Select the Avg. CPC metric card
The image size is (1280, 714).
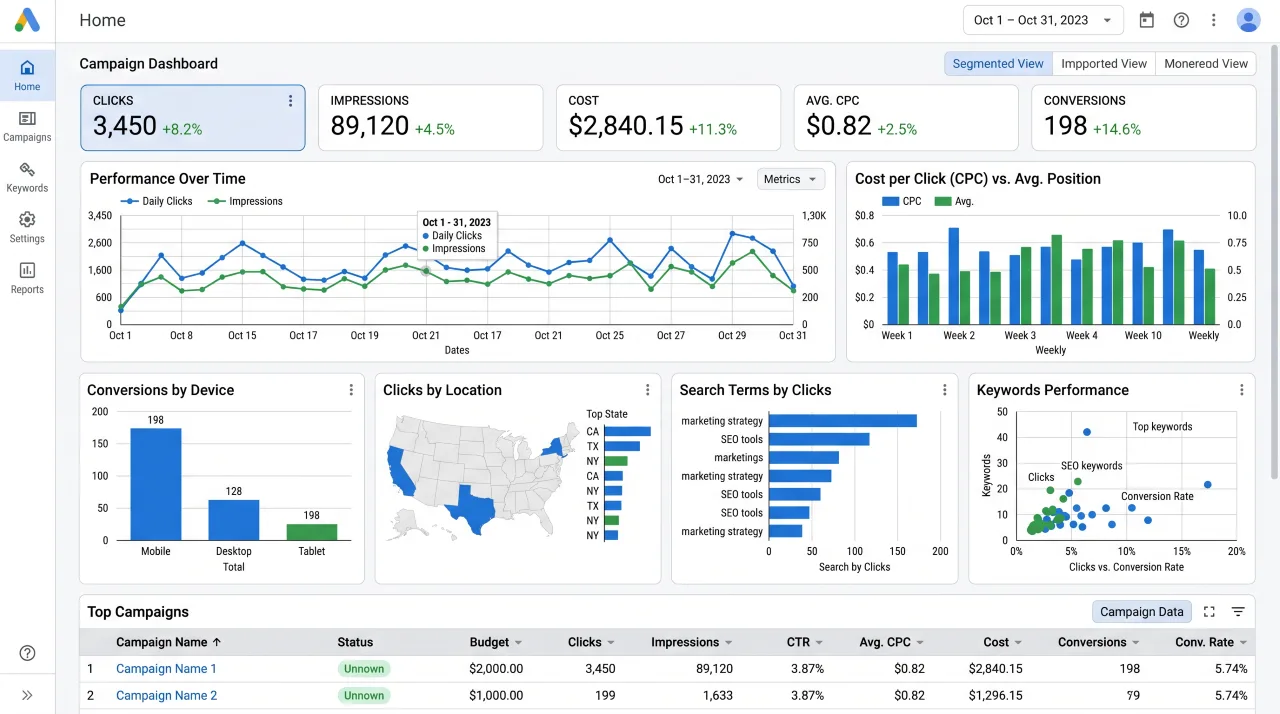pyautogui.click(x=906, y=118)
